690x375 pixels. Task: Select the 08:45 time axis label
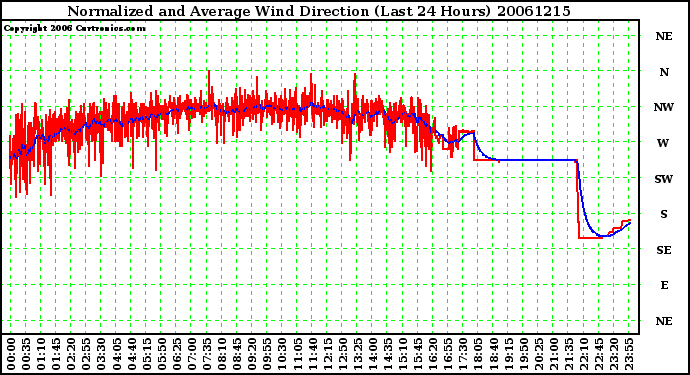tap(237, 354)
